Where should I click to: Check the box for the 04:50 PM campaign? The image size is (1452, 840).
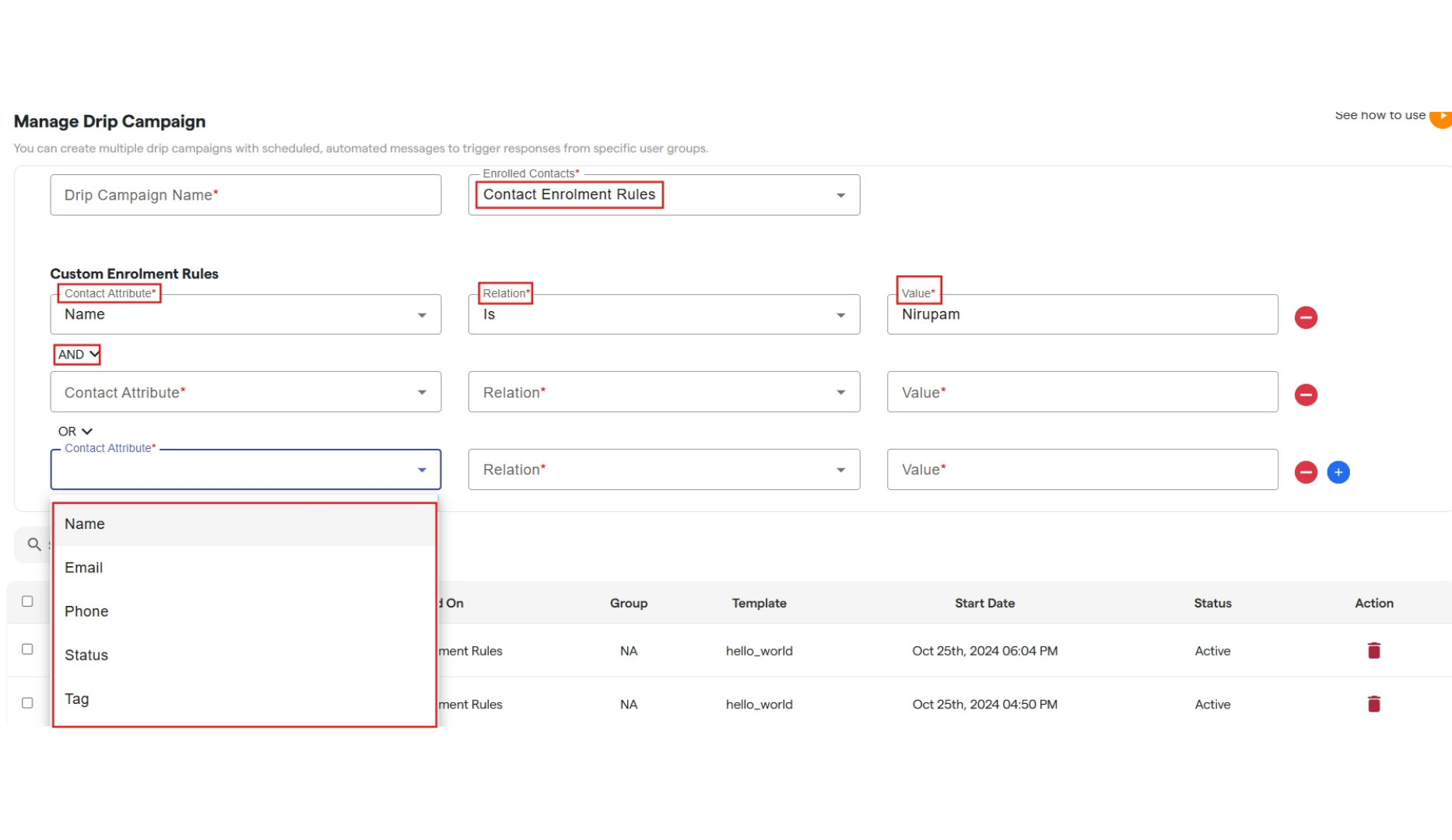[x=27, y=702]
